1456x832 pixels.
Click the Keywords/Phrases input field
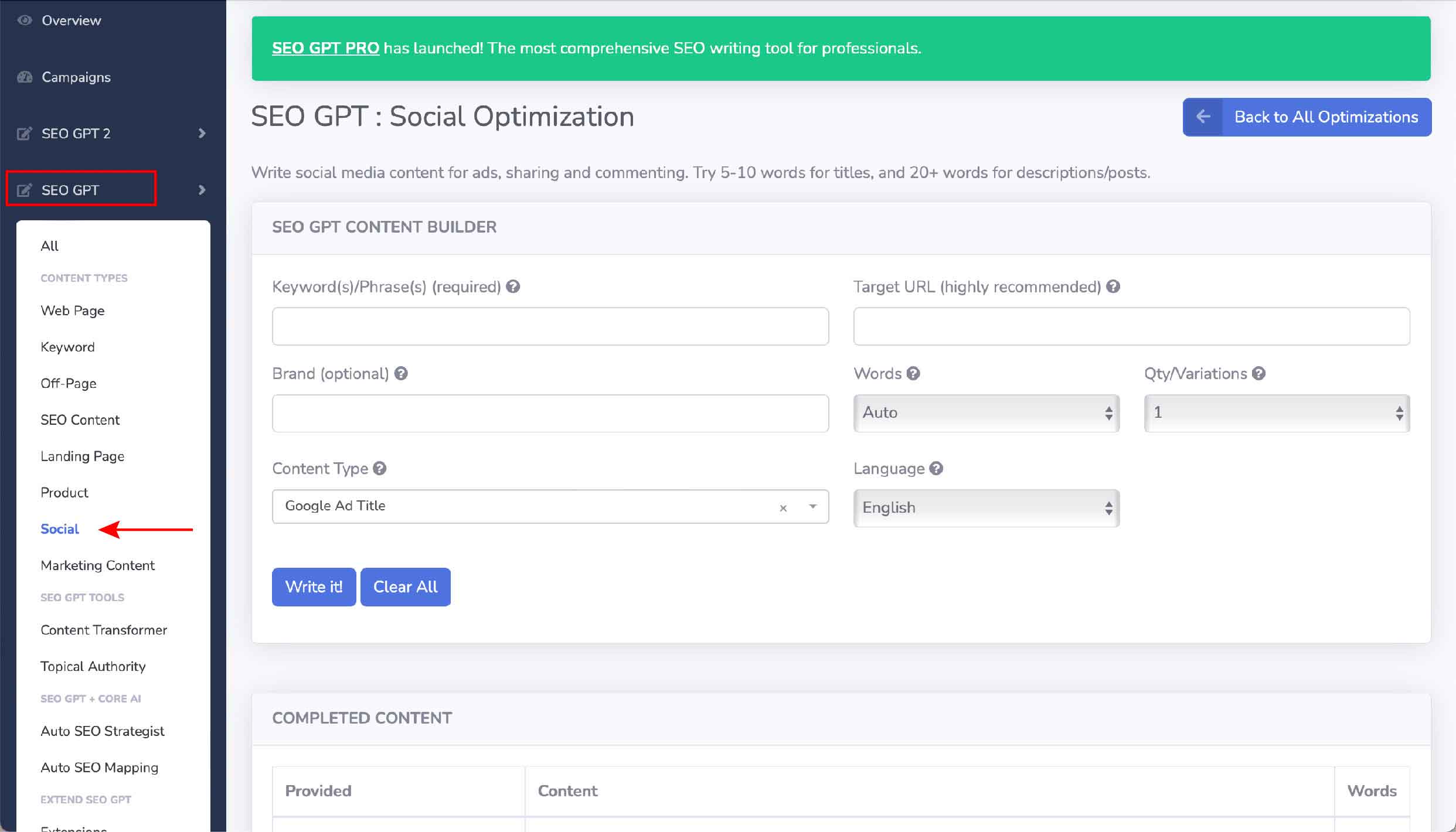pyautogui.click(x=550, y=326)
